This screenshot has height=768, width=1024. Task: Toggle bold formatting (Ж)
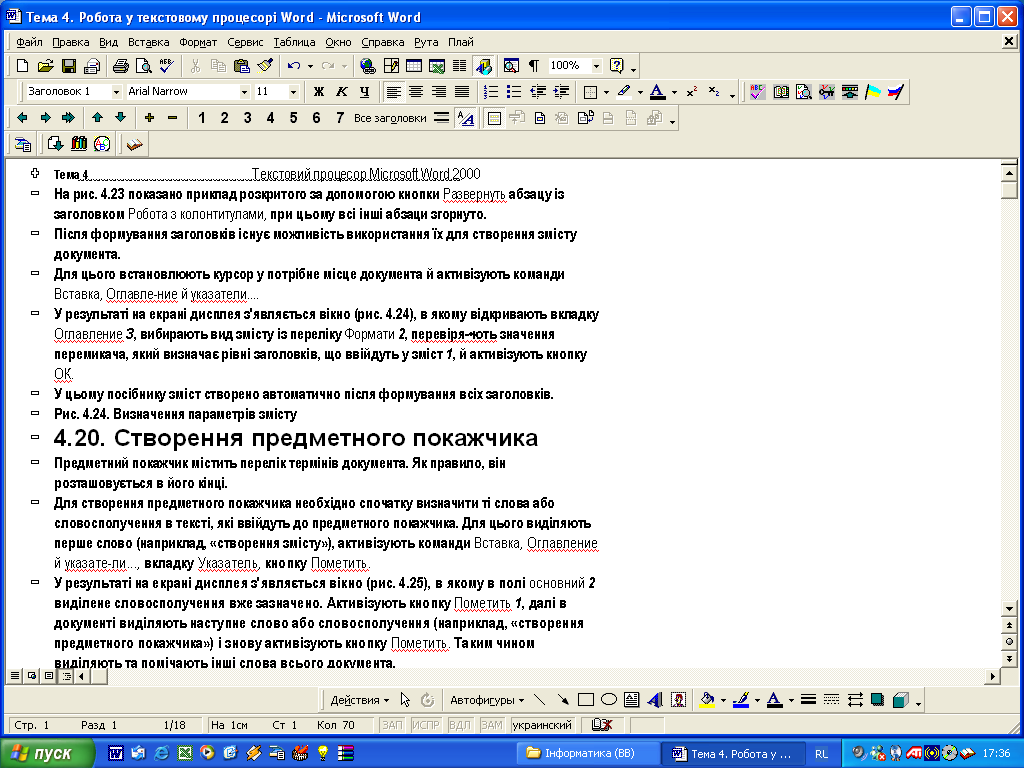[319, 91]
